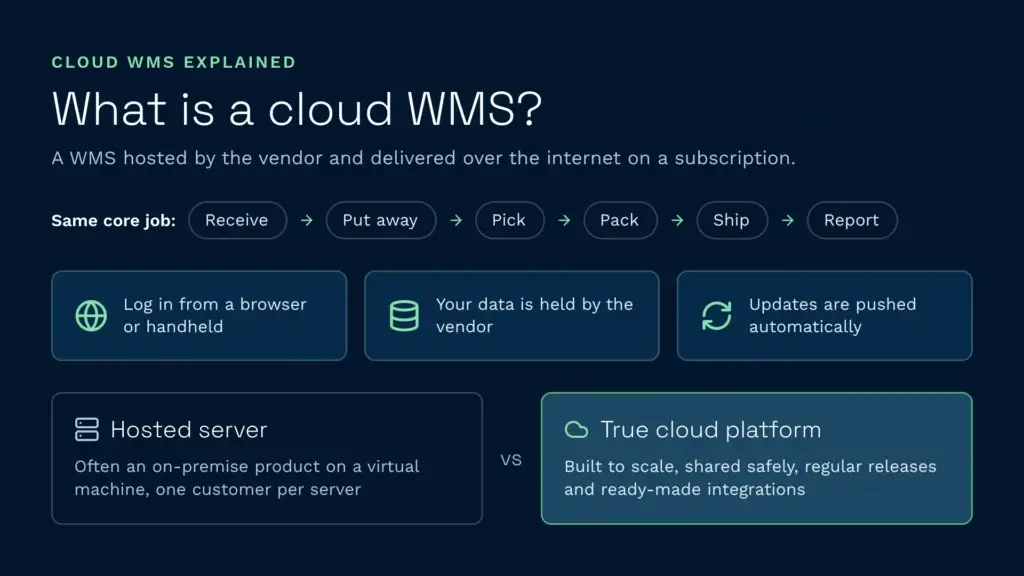Click the 'CLOUD WMS EXPLAINED' label
The height and width of the screenshot is (576, 1024).
point(174,62)
